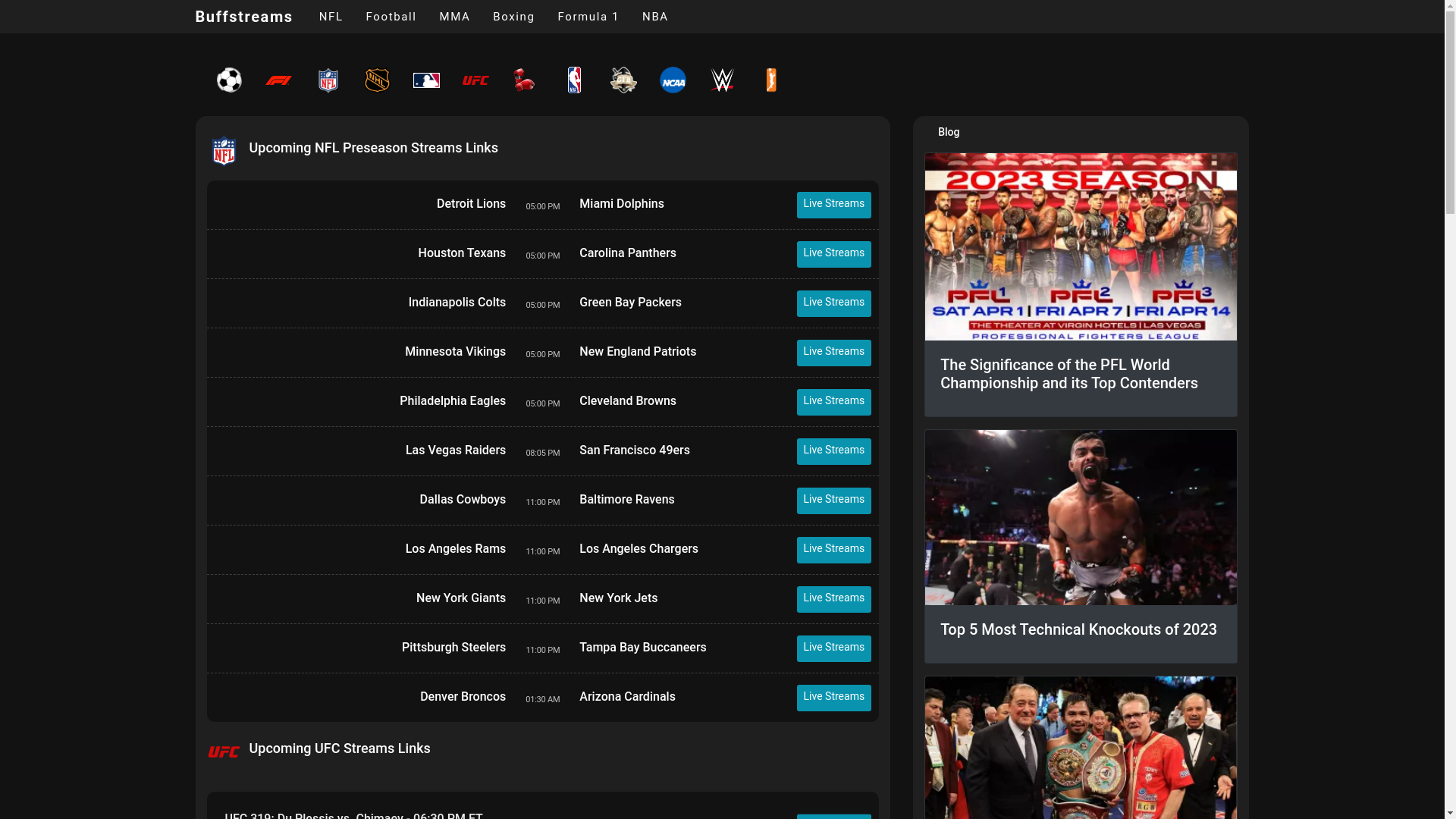Click the Philadelphia Eagles team name
The width and height of the screenshot is (1456, 819).
point(453,401)
